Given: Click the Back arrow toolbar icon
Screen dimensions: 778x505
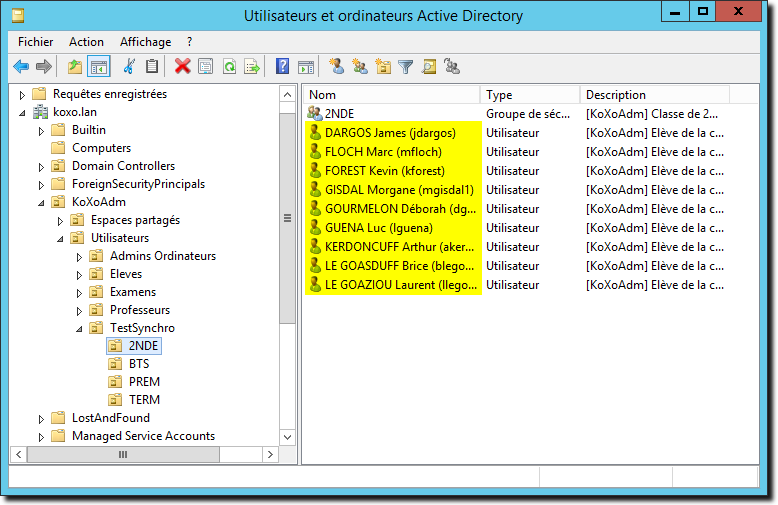Looking at the screenshot, I should click(x=21, y=66).
